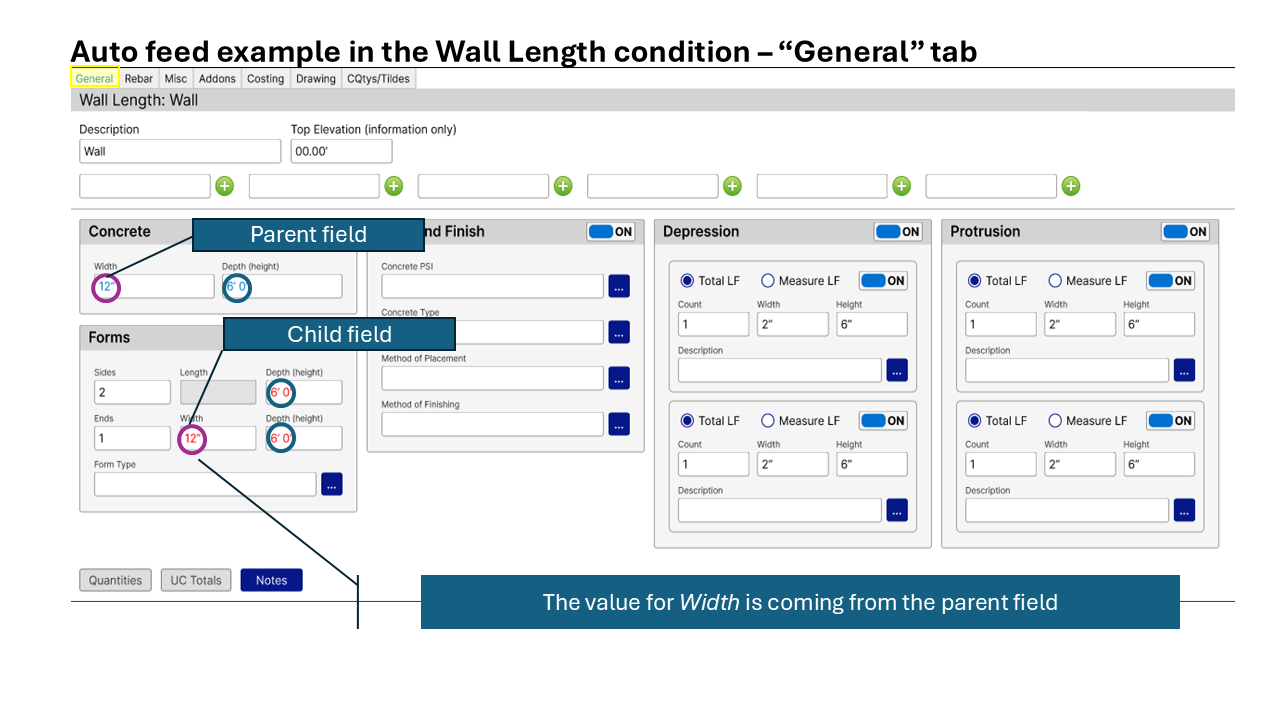Open the Notes button
Viewport: 1280px width, 720px height.
coord(271,580)
